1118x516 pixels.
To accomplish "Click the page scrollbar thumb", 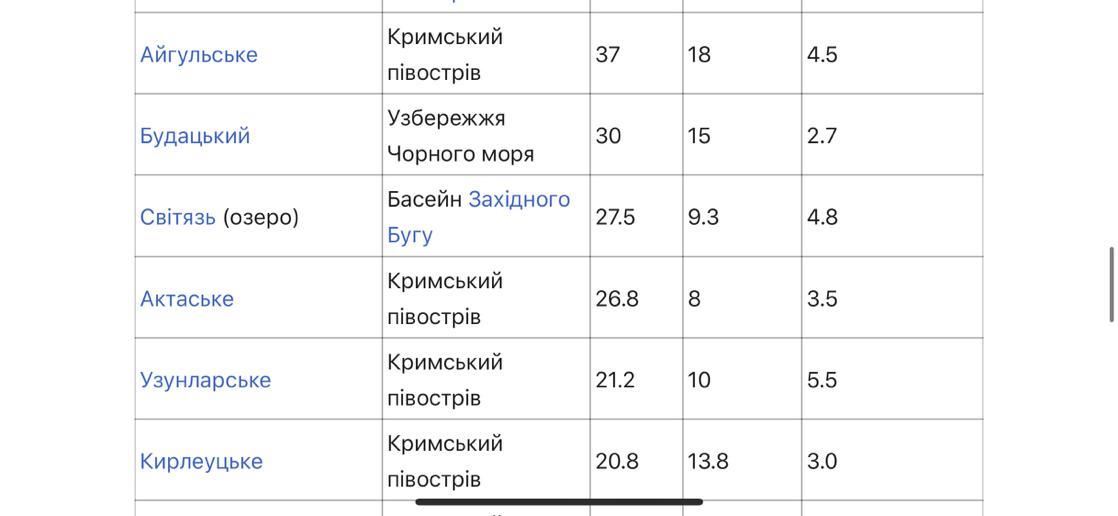I will [1111, 285].
